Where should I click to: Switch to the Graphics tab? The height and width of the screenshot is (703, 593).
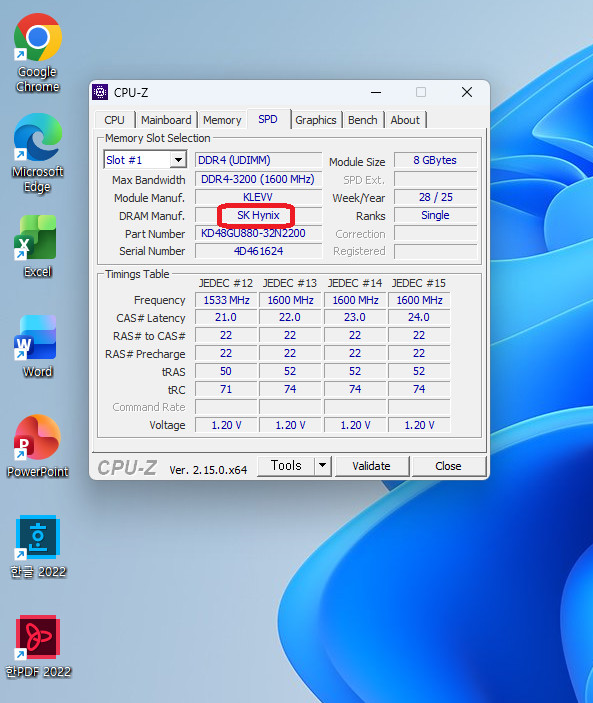pyautogui.click(x=316, y=120)
